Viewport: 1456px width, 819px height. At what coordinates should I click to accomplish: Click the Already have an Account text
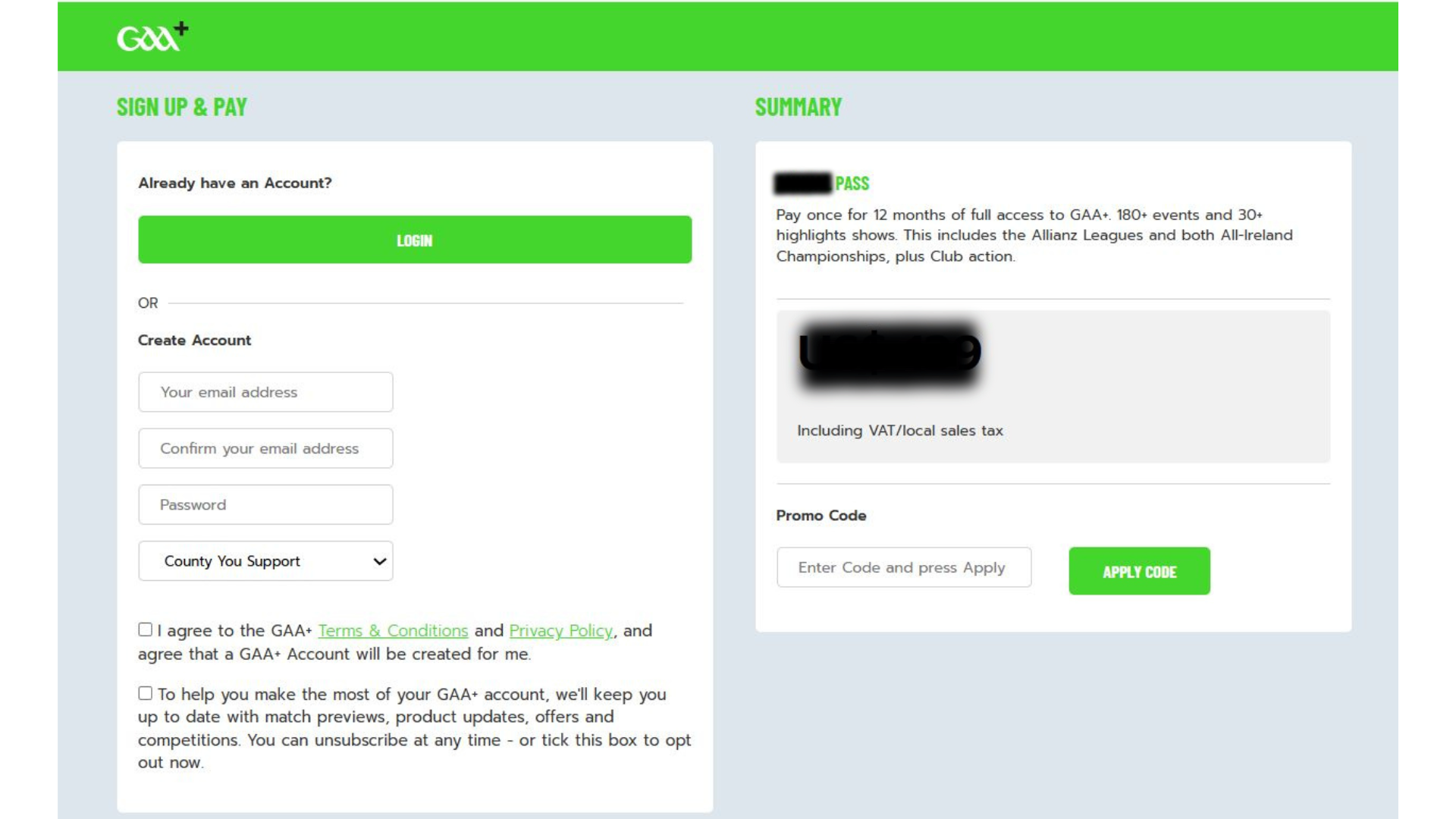(x=235, y=184)
